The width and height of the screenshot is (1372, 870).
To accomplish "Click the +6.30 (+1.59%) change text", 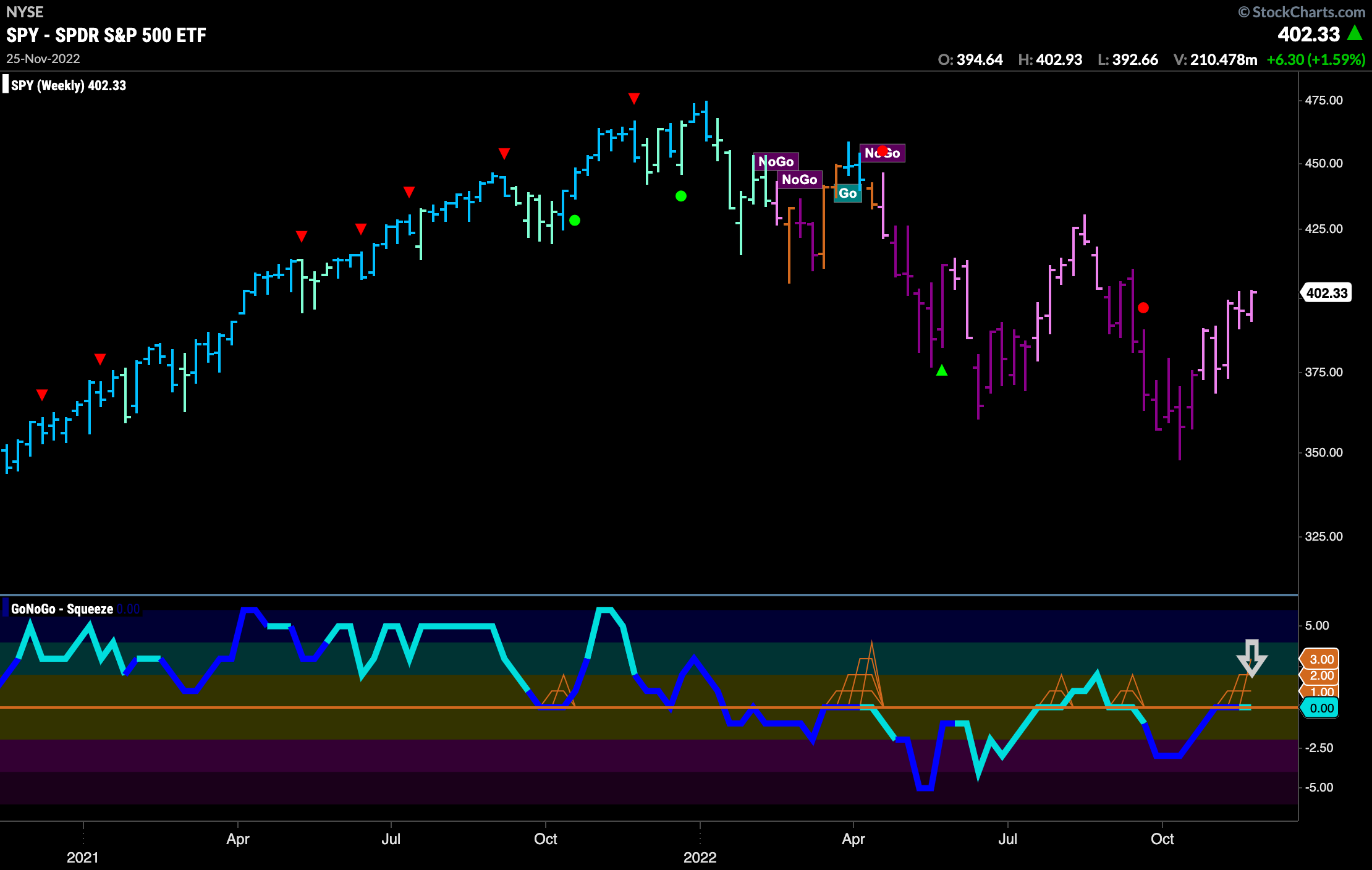I will 1316,60.
